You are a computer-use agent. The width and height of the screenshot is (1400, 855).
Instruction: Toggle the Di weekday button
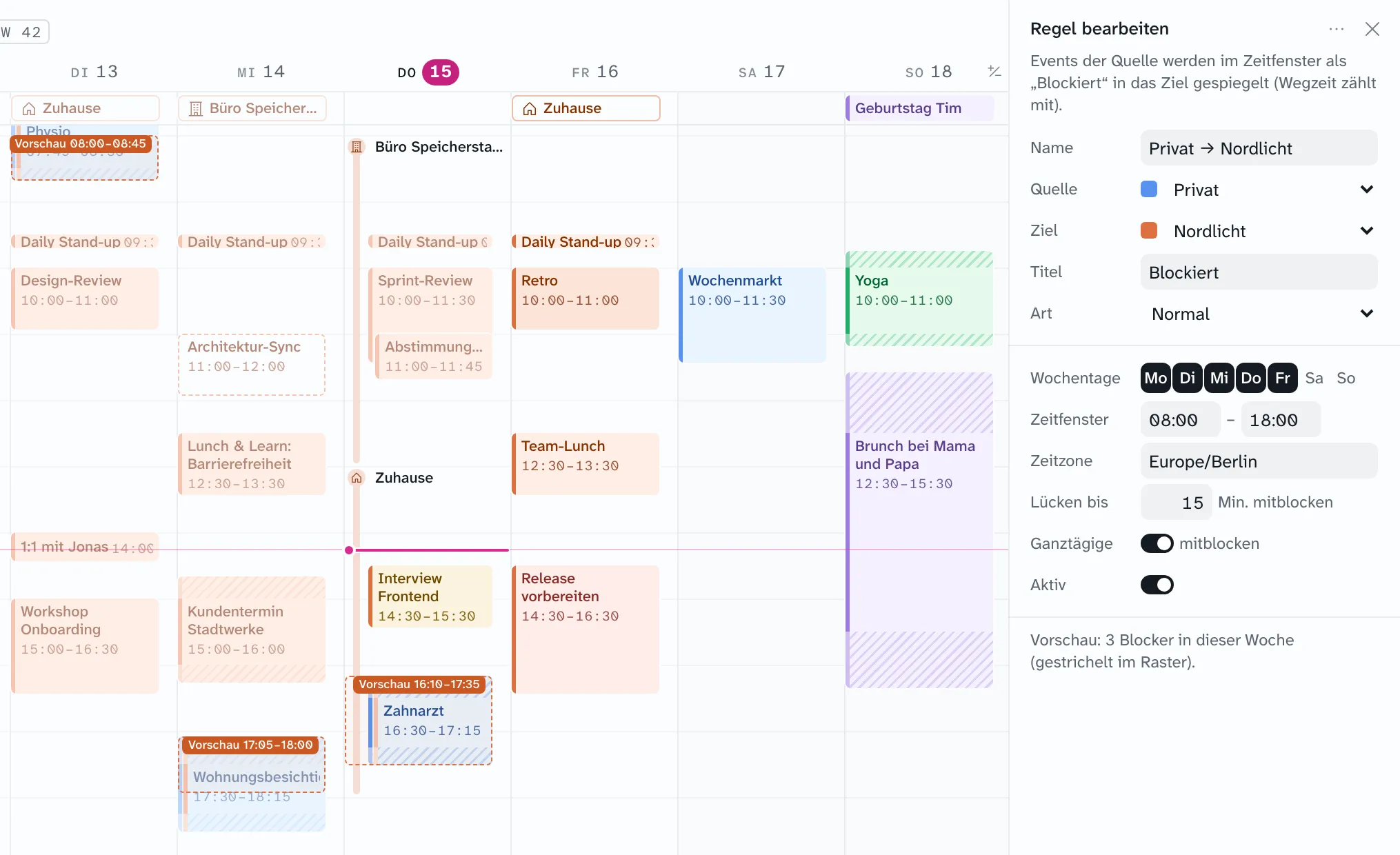(x=1188, y=378)
